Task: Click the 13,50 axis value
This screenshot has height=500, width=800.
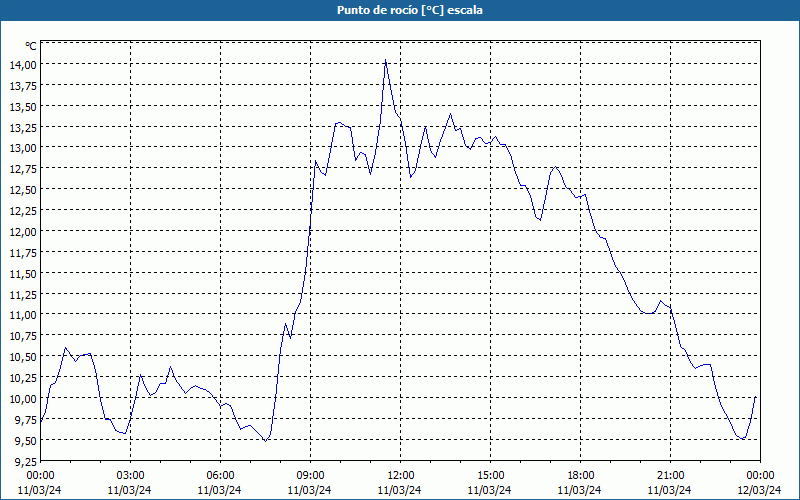Action: tap(23, 107)
